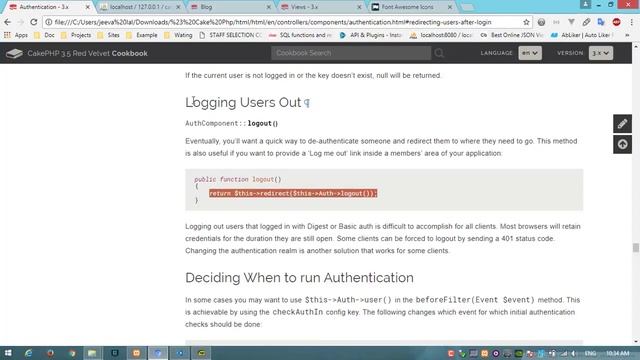Click the taskbar clock showing 10:34 AM
The image size is (640, 360).
point(617,353)
